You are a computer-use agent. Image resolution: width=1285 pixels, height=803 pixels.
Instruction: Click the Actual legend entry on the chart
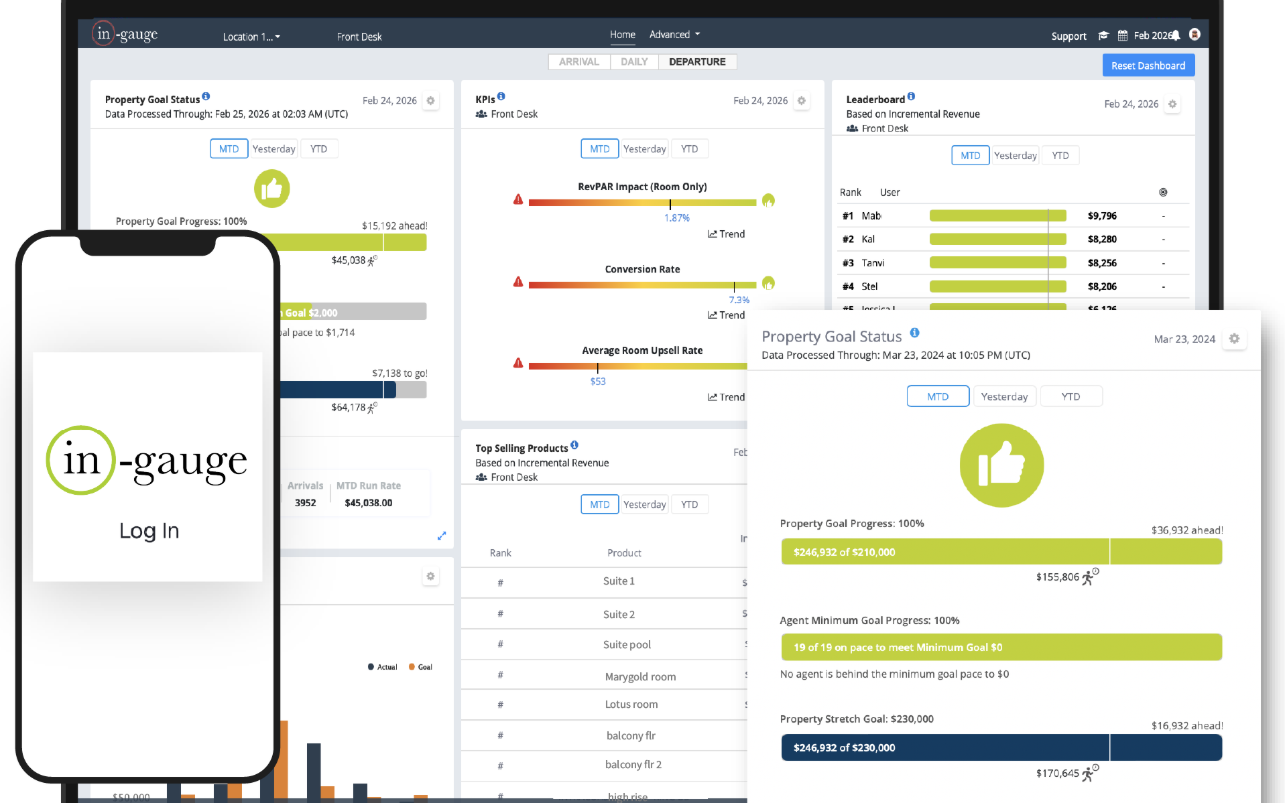click(x=382, y=667)
